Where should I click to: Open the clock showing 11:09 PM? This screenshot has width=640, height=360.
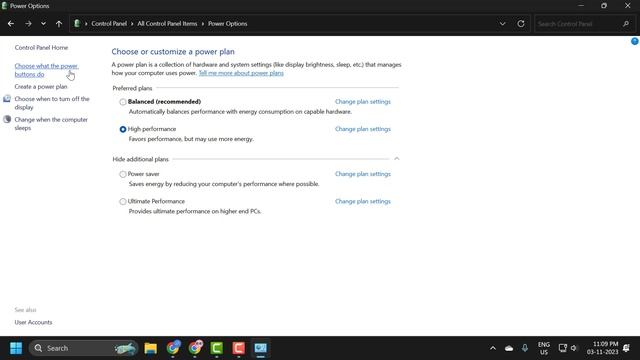602,348
